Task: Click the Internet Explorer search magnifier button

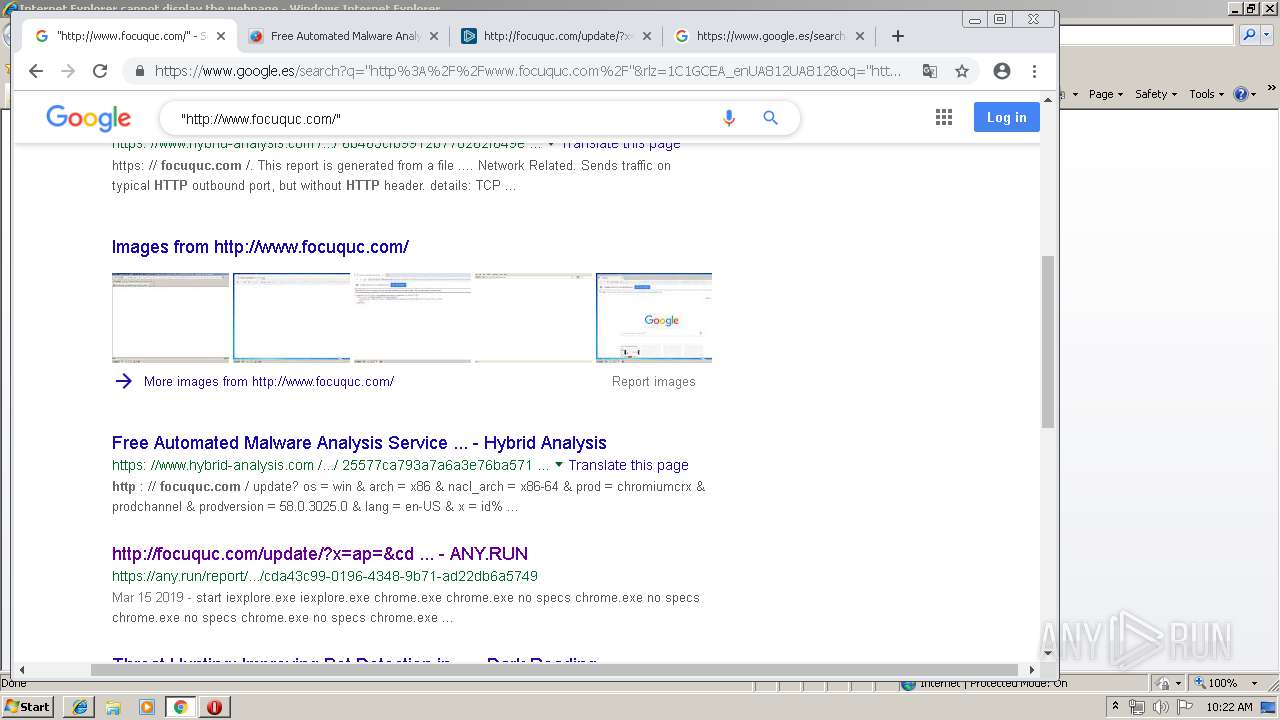Action: pos(1248,35)
